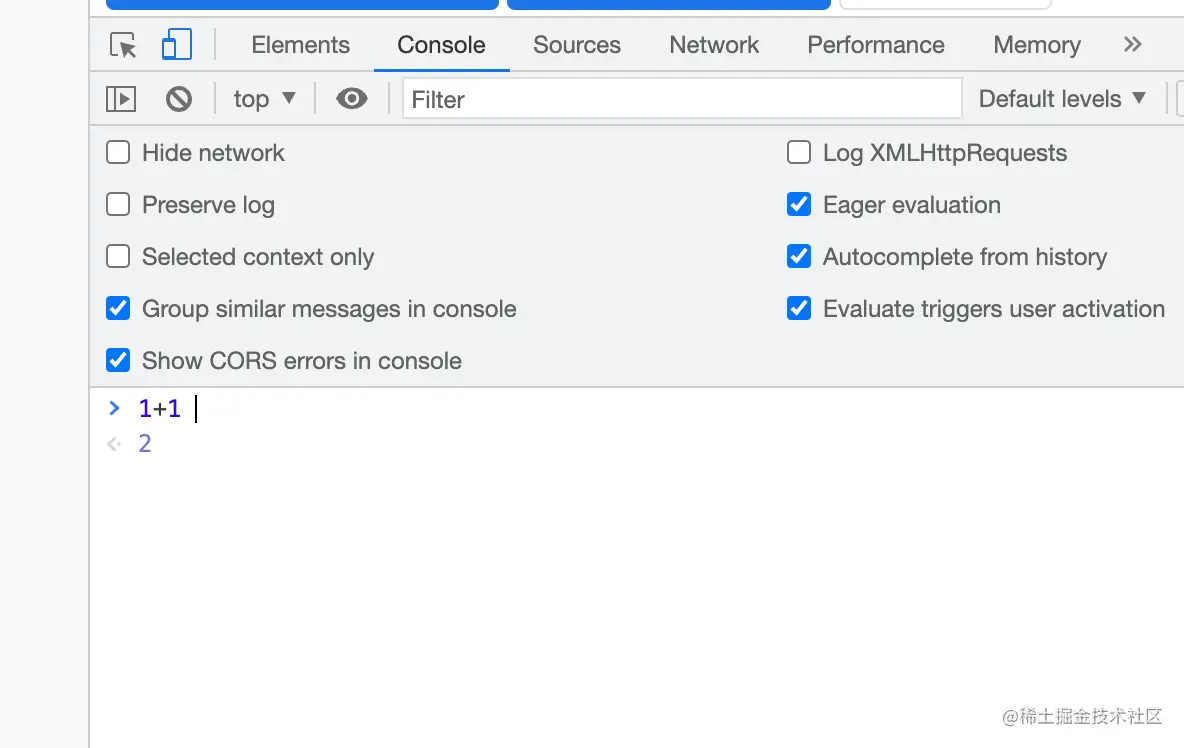Viewport: 1184px width, 748px height.
Task: Go to the Memory tab
Action: pos(1036,45)
